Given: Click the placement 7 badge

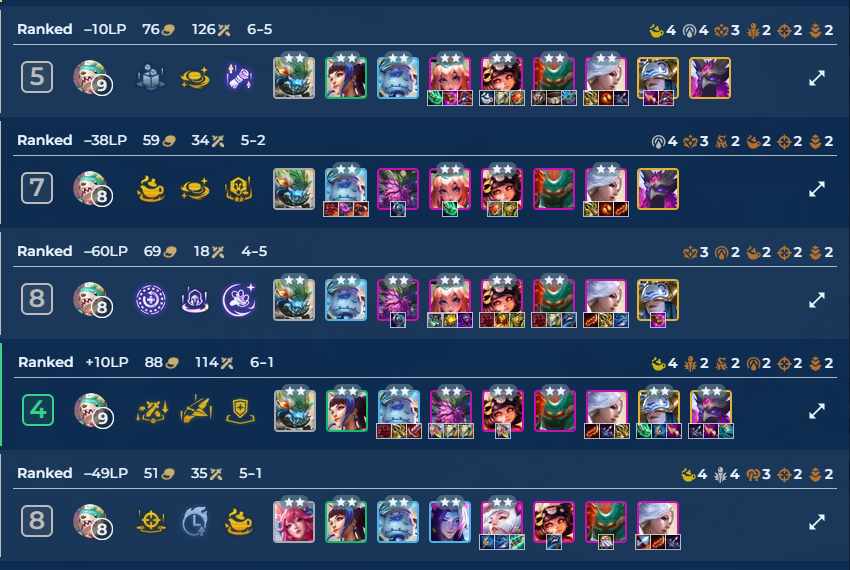Looking at the screenshot, I should click(37, 188).
